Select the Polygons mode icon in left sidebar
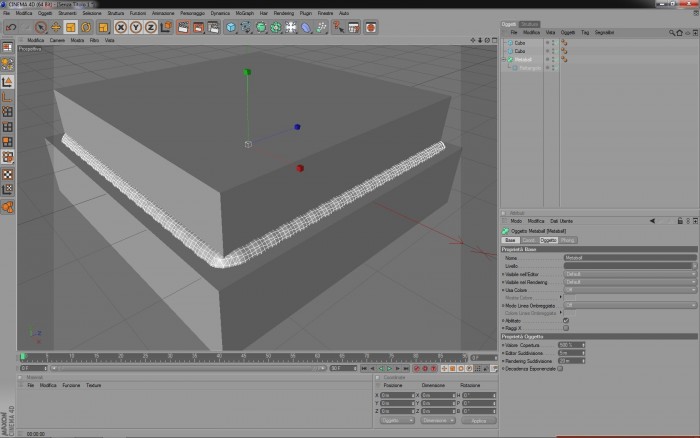Screen dimensions: 700x438 coord(8,142)
